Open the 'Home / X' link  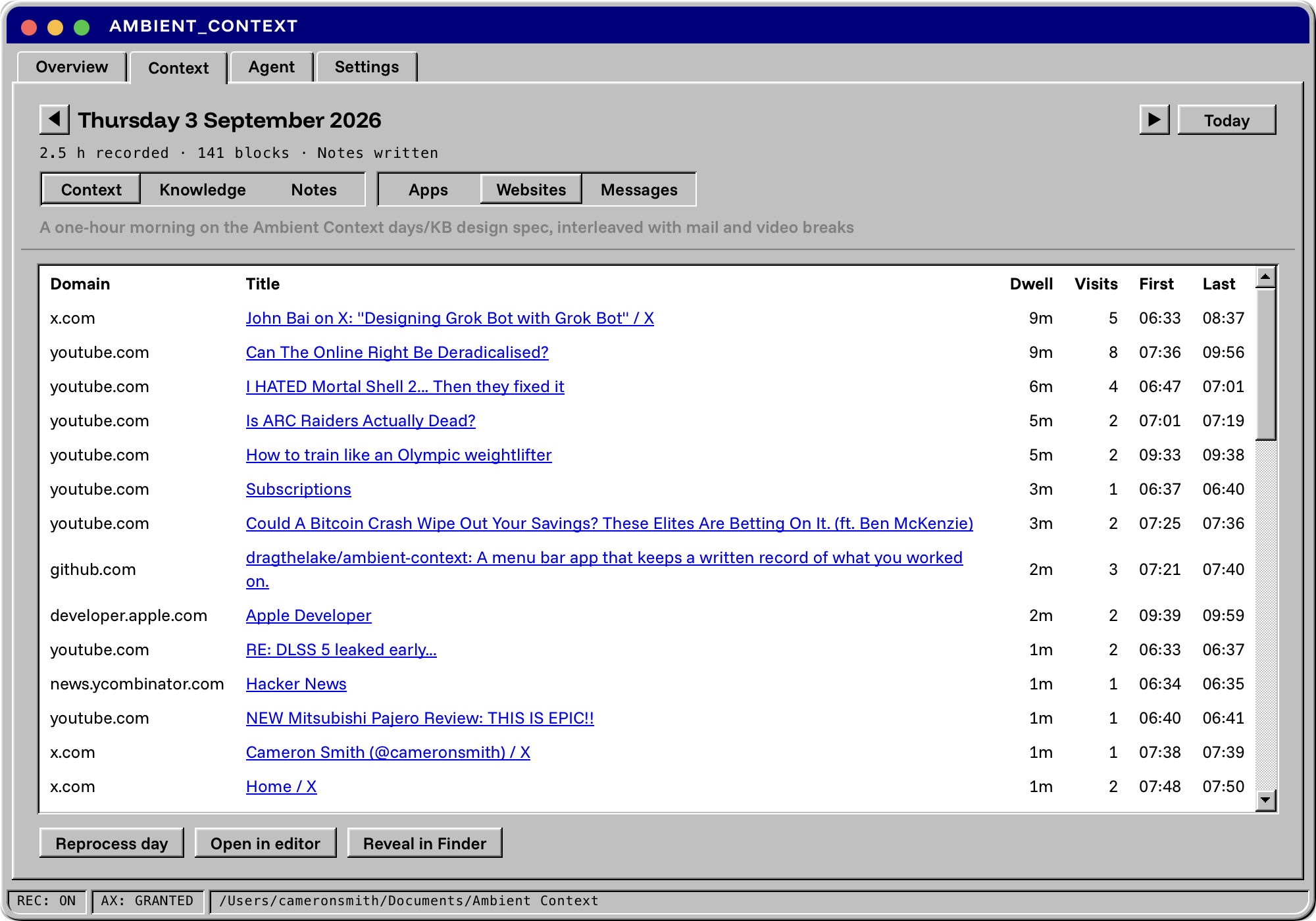pyautogui.click(x=282, y=787)
